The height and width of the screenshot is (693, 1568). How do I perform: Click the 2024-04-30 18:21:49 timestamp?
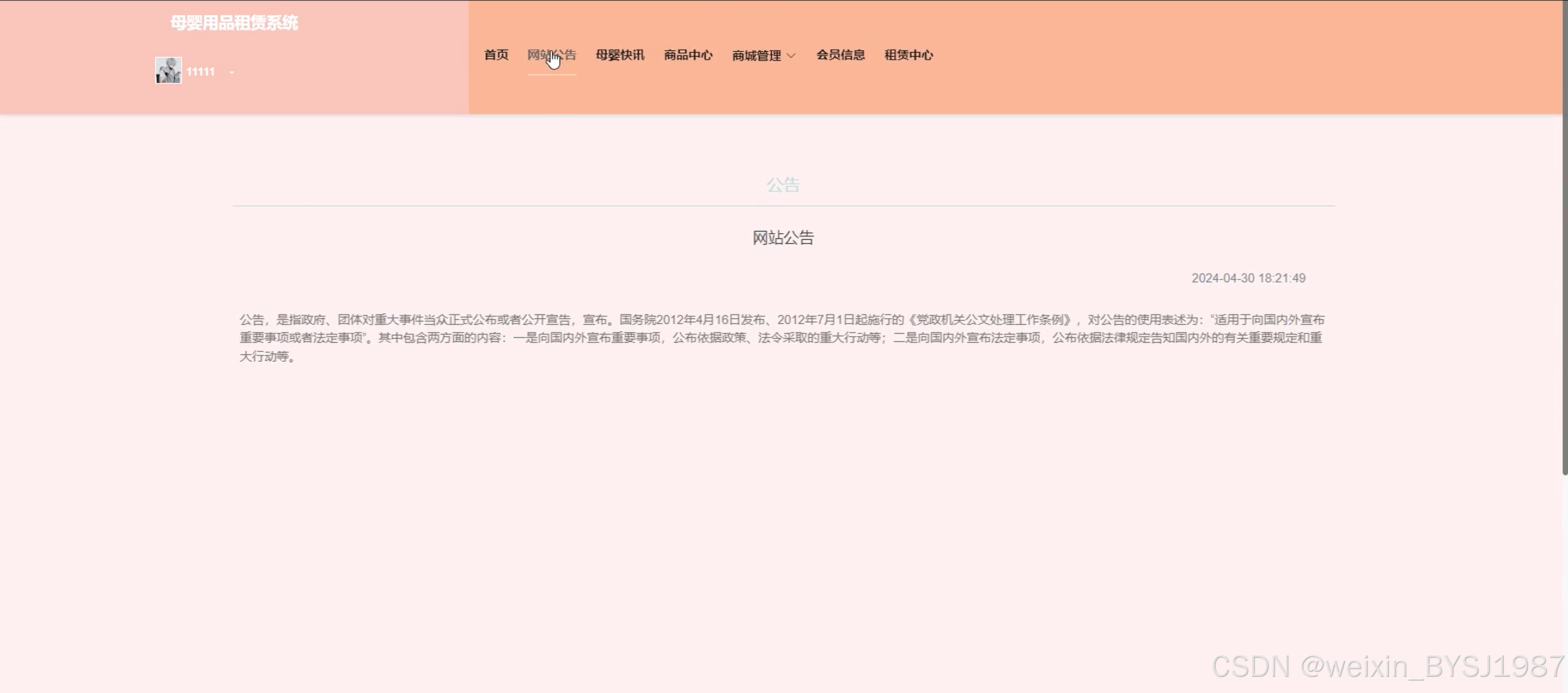[x=1248, y=278]
